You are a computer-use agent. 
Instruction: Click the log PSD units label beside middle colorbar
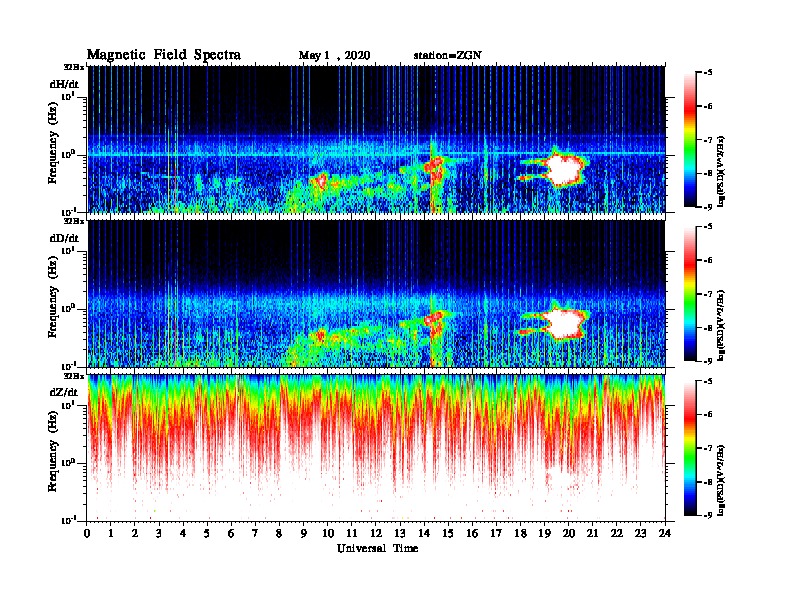[x=721, y=324]
